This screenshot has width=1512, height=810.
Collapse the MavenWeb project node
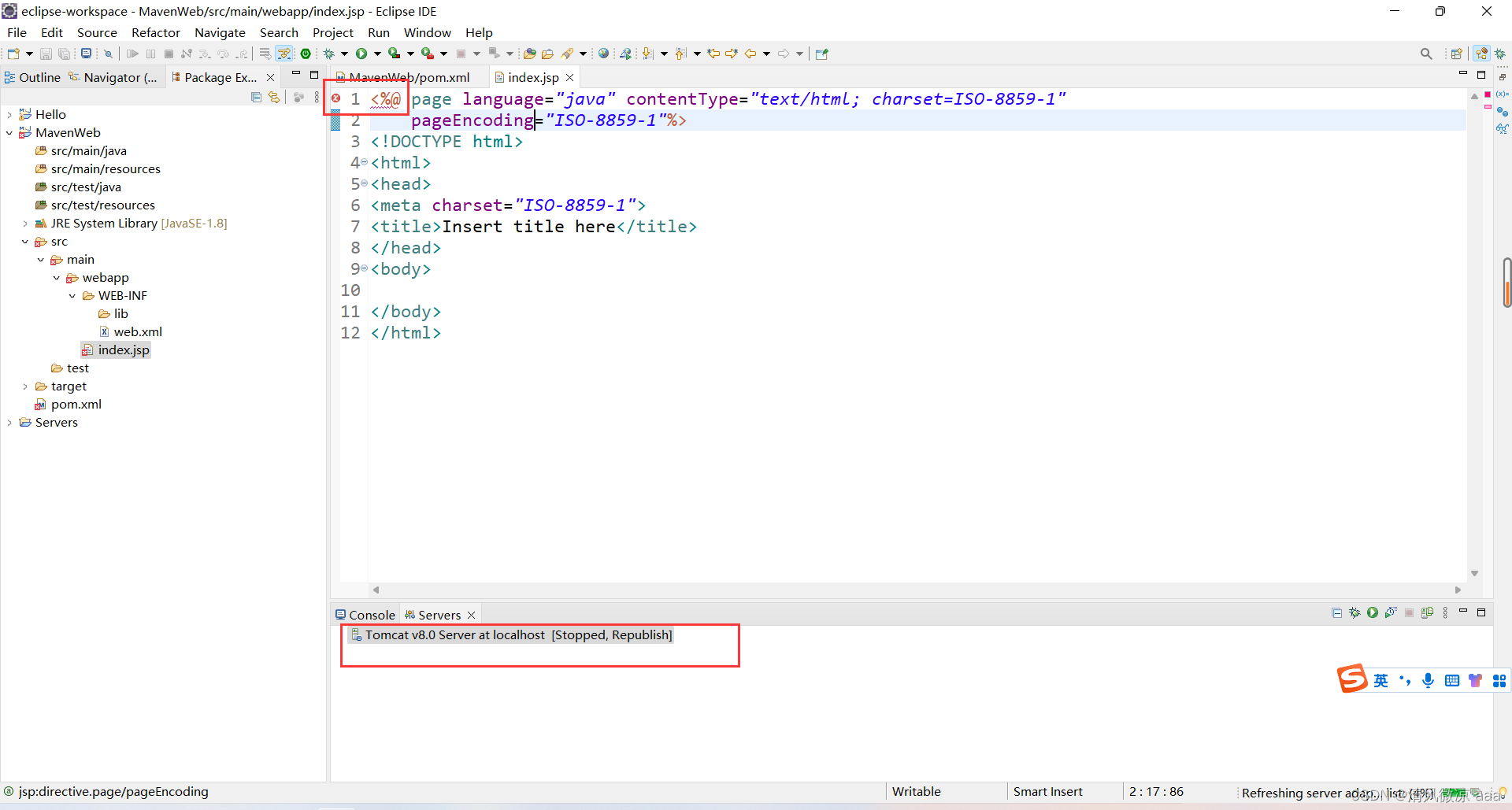point(9,132)
